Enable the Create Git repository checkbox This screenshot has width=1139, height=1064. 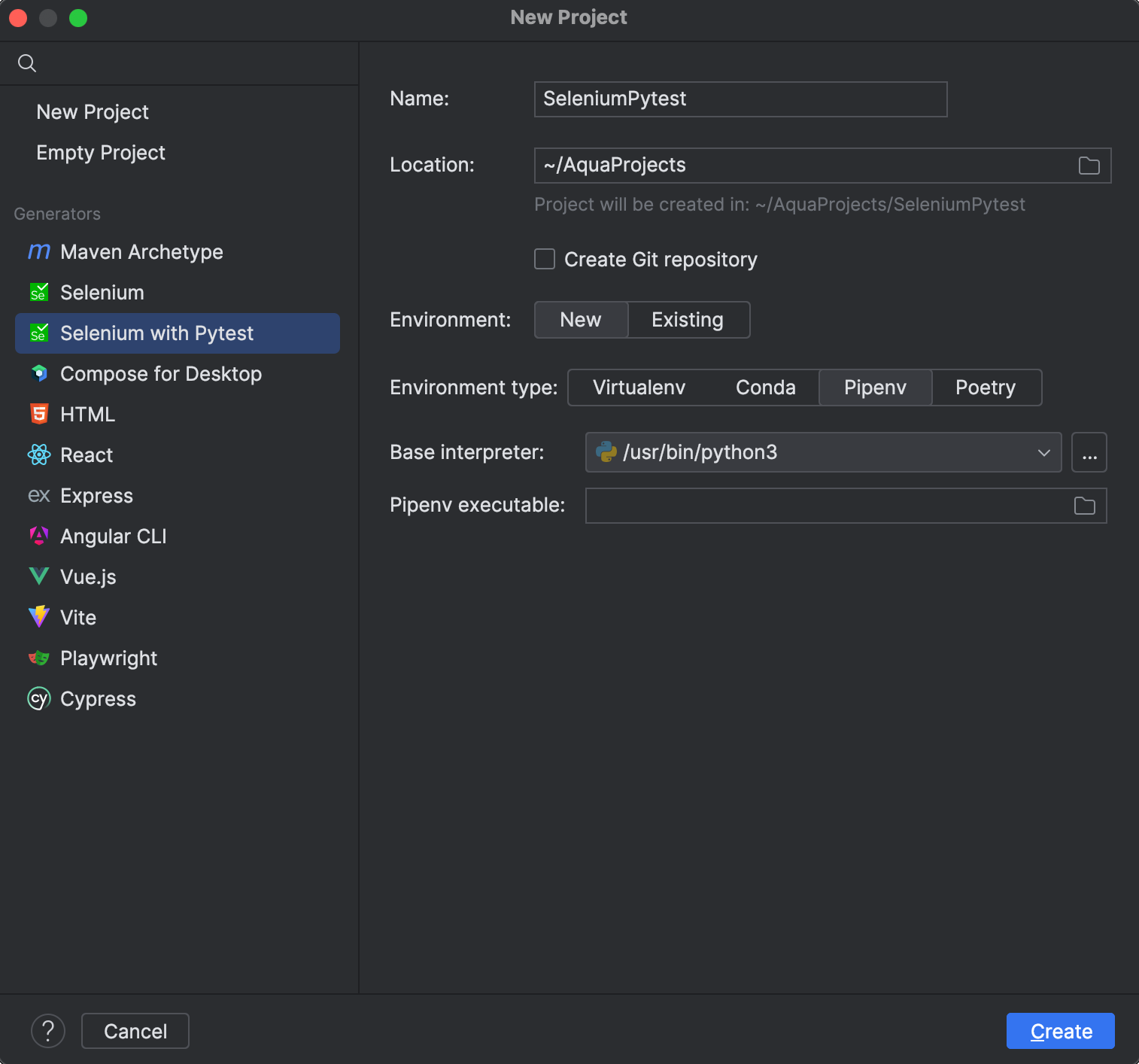coord(545,259)
